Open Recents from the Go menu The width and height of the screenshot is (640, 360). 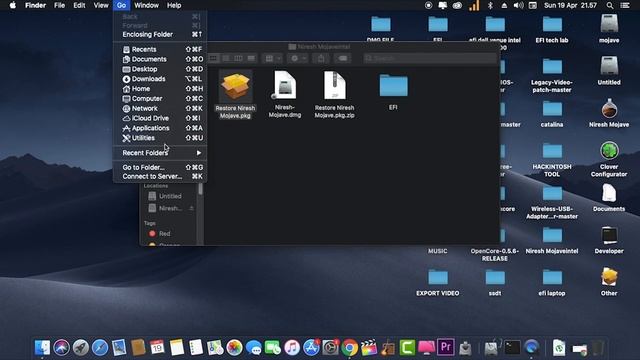pyautogui.click(x=160, y=49)
